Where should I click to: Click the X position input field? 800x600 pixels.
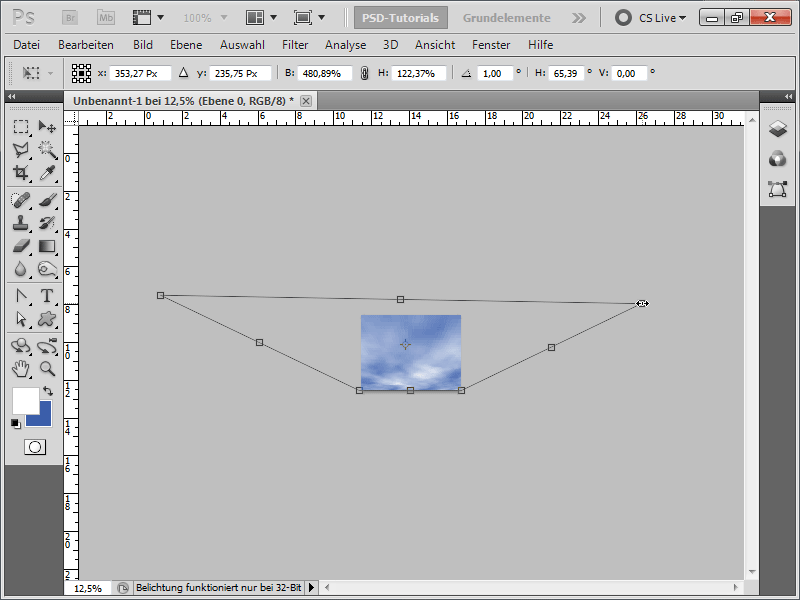coord(139,73)
